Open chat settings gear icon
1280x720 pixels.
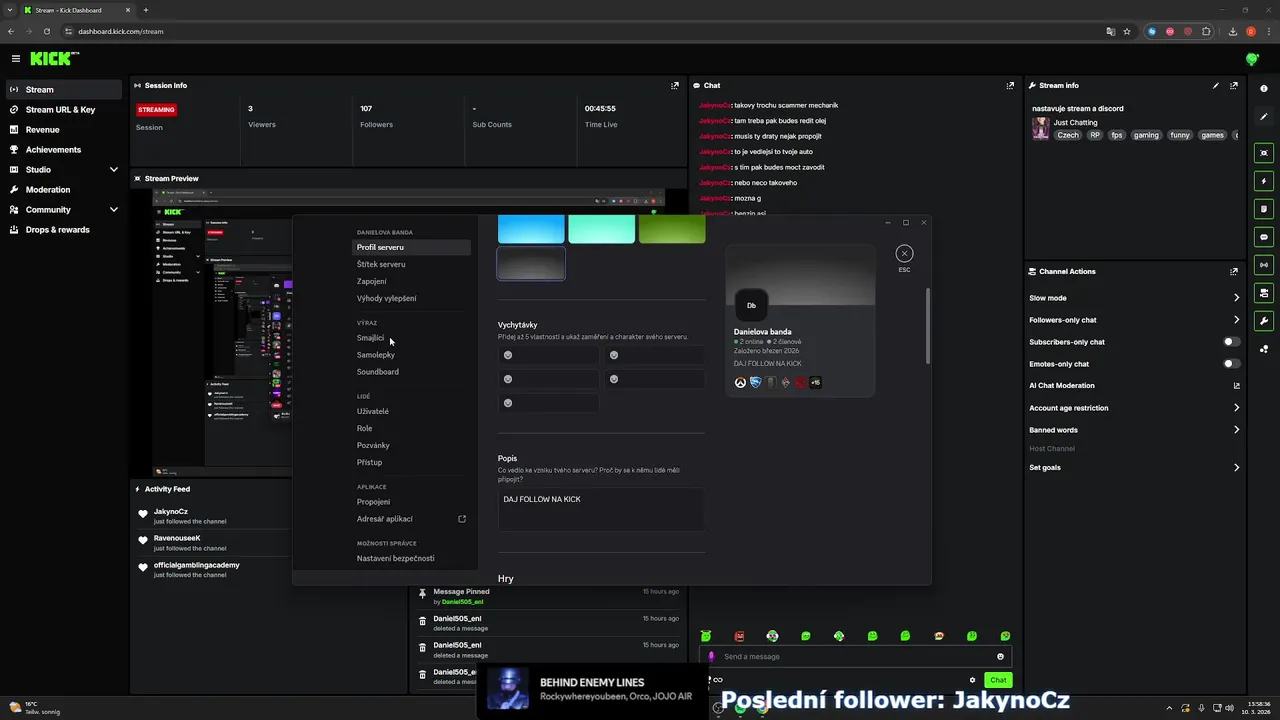point(972,680)
